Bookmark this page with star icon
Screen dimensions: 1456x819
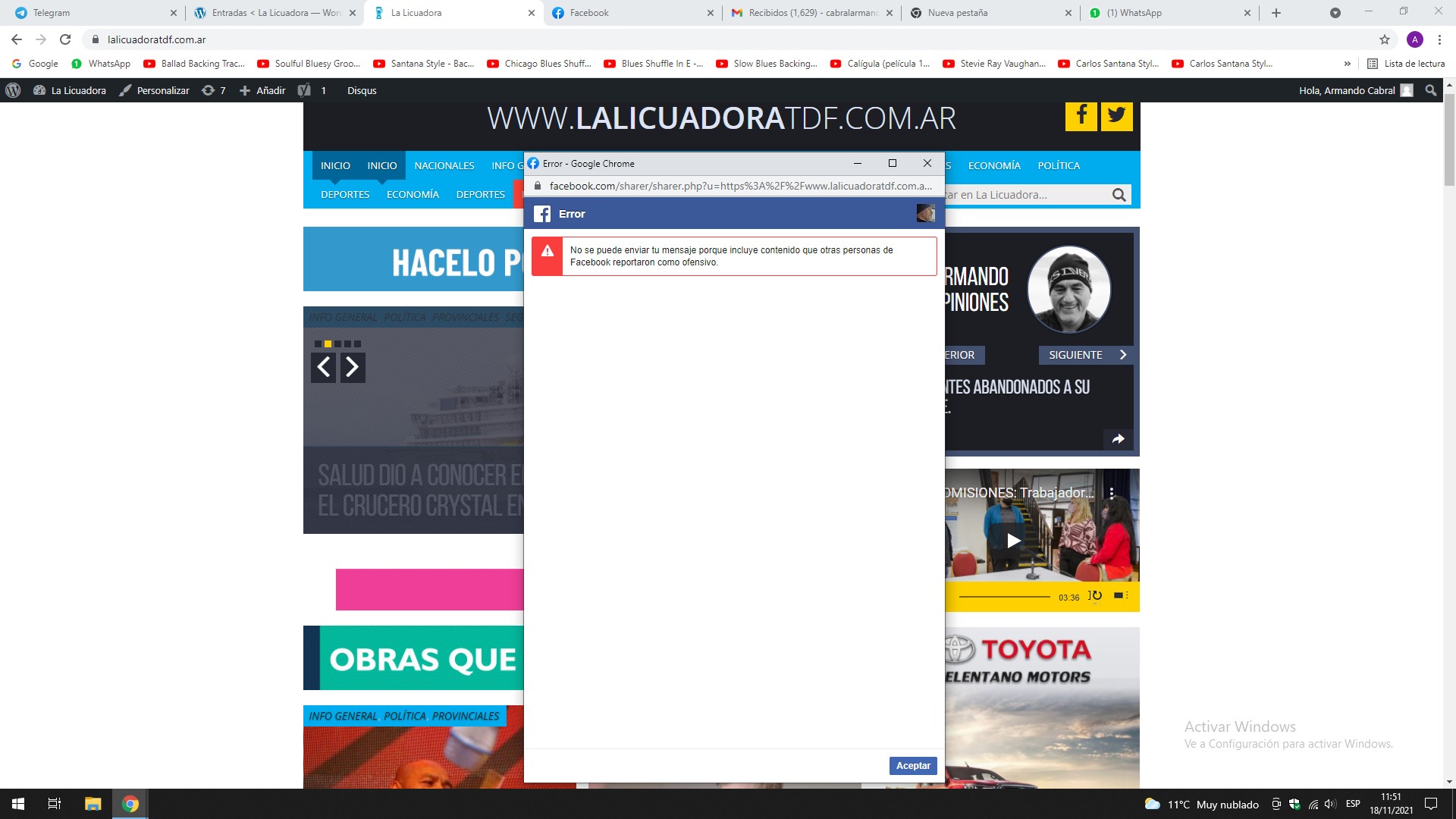(x=1385, y=39)
